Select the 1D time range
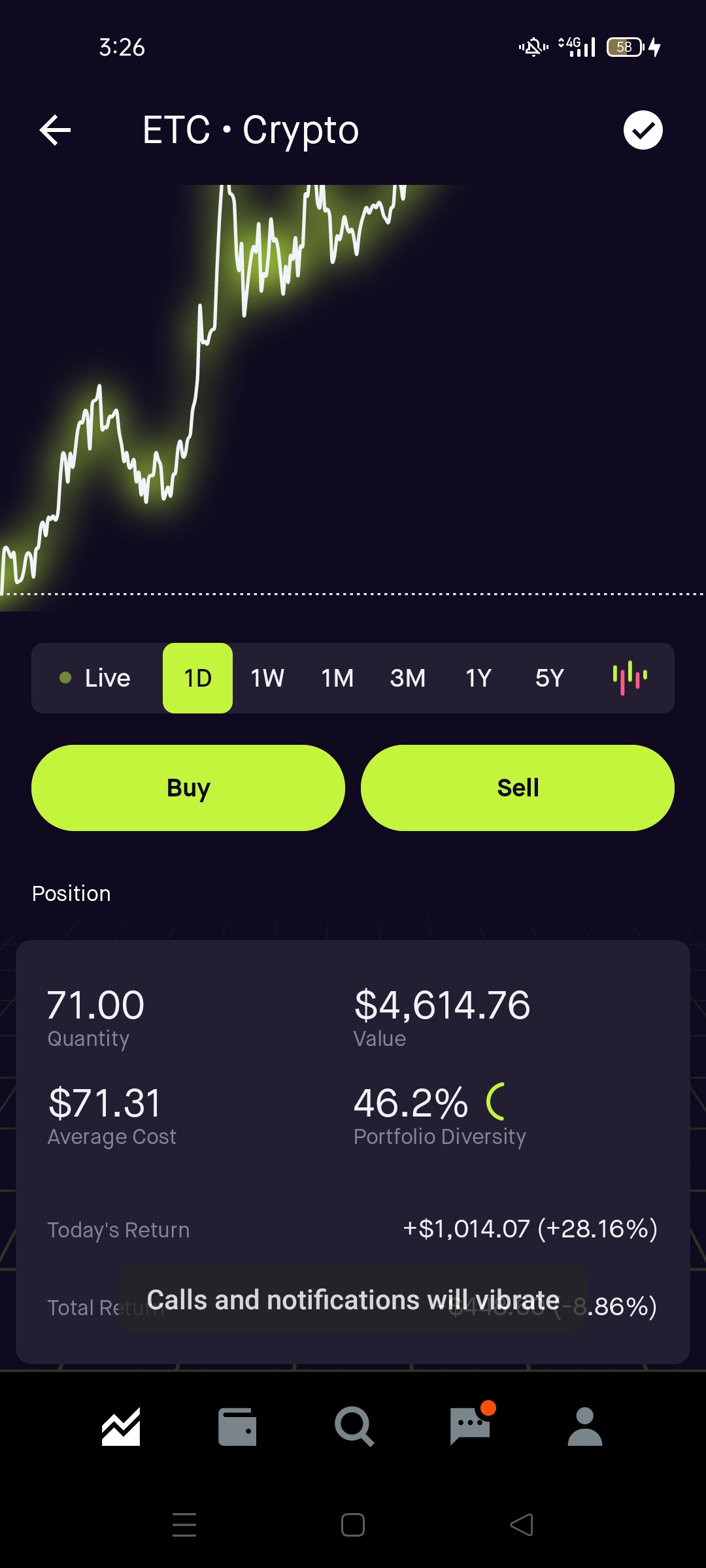This screenshot has width=706, height=1568. (x=197, y=678)
